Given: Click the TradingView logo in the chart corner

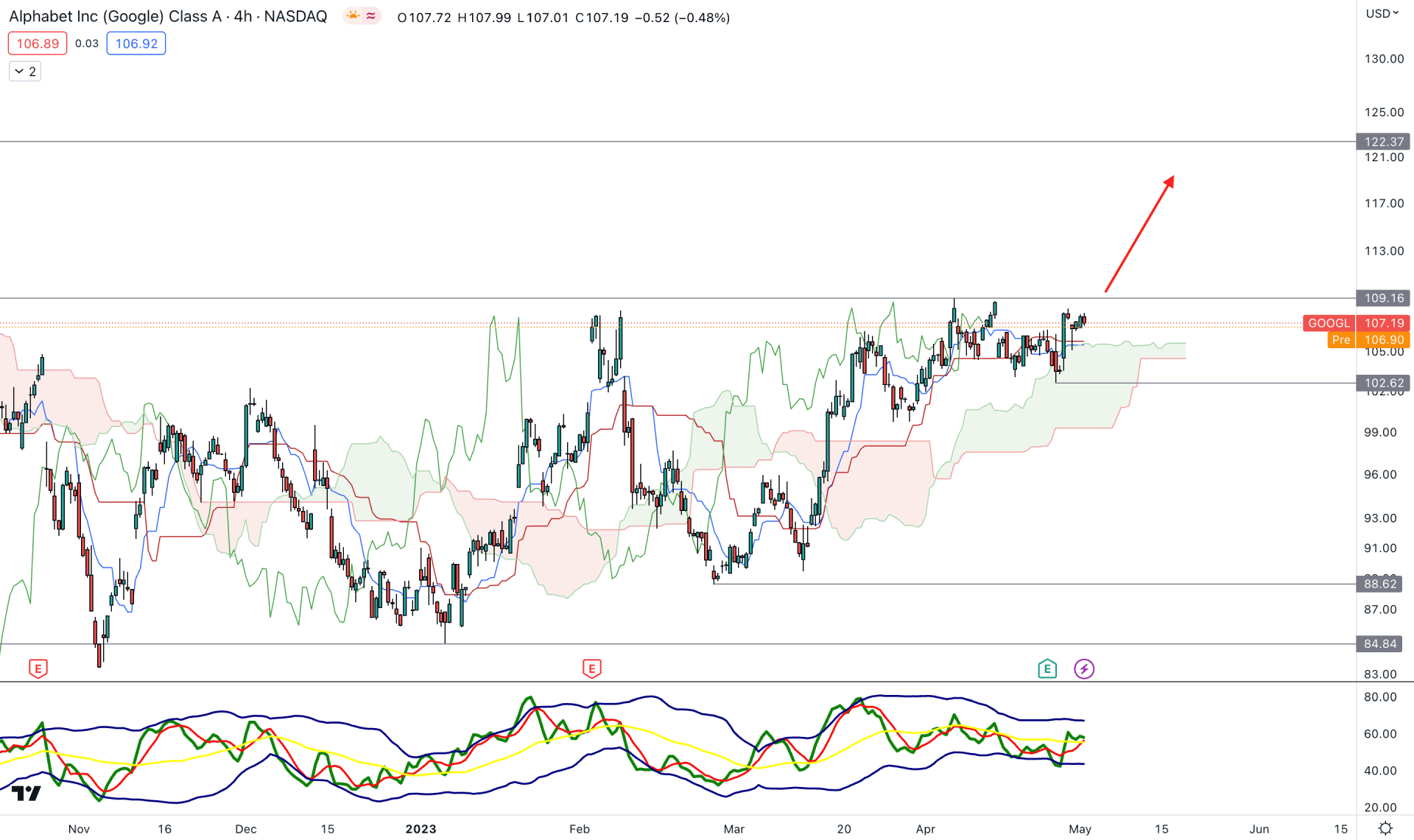Looking at the screenshot, I should (x=27, y=793).
